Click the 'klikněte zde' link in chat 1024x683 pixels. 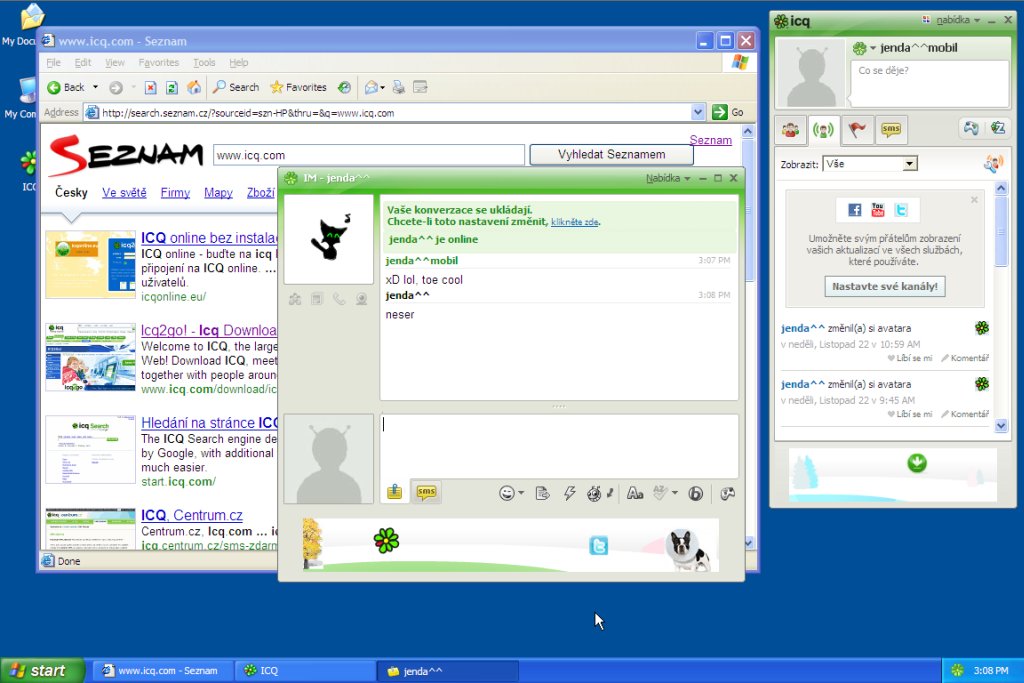[575, 222]
